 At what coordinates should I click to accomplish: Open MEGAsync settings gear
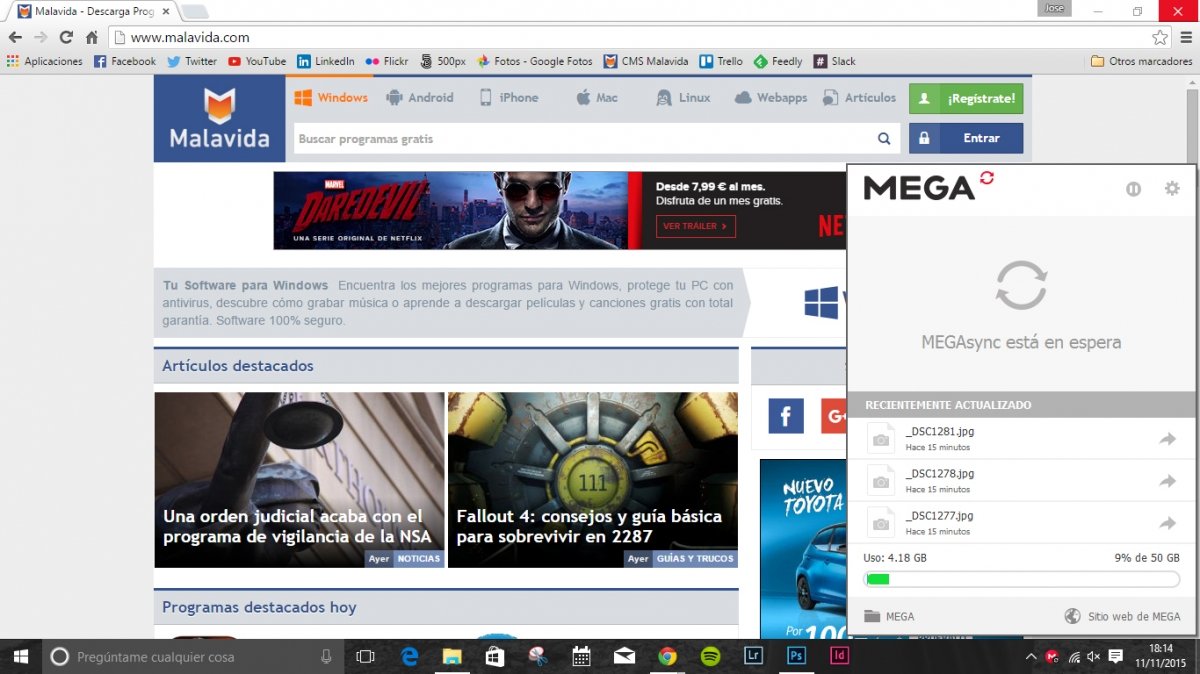click(1172, 188)
